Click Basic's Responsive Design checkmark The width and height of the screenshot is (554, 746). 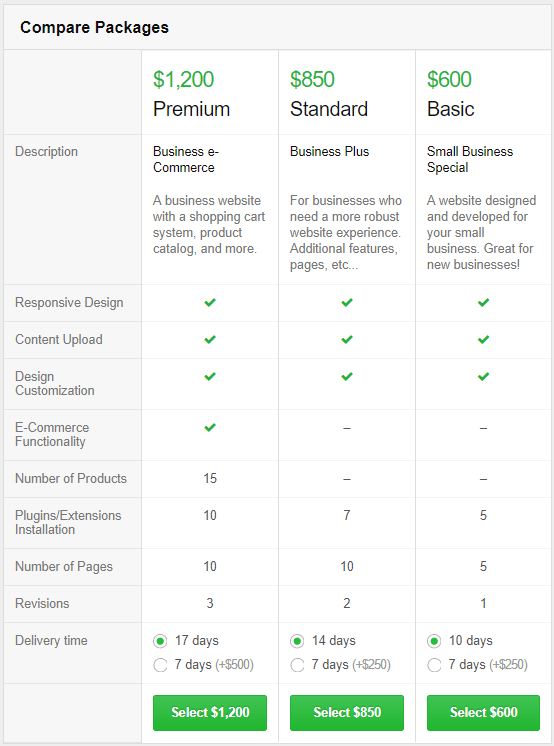click(x=484, y=303)
